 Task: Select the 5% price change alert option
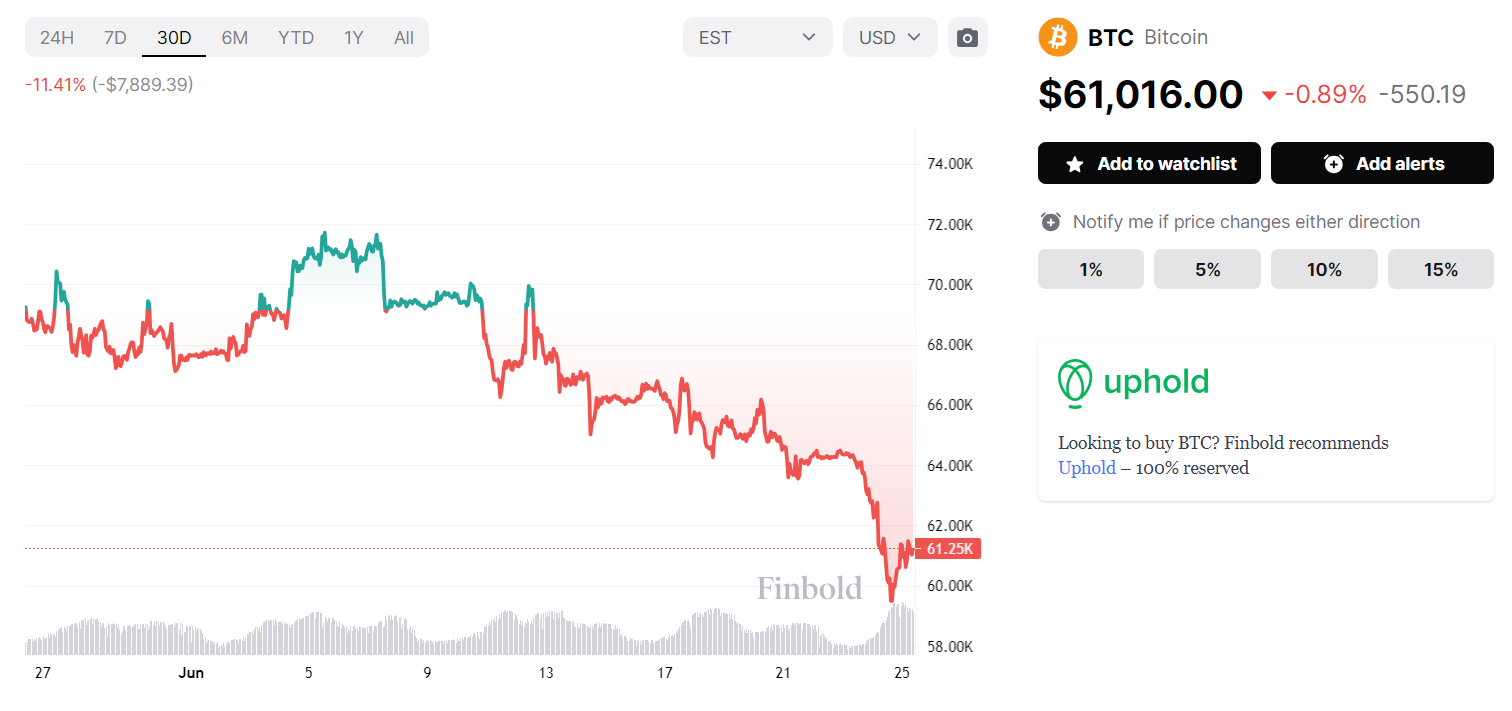click(1207, 268)
